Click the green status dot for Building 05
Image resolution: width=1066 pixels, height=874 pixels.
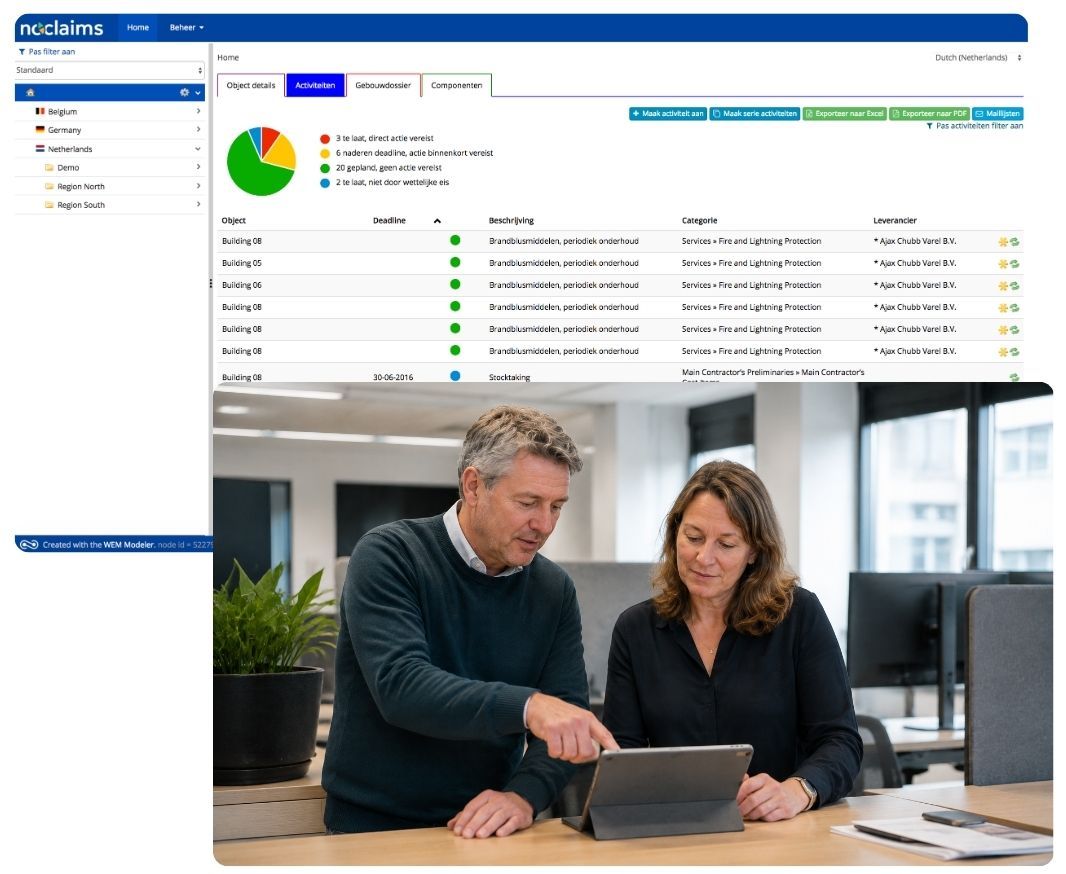pyautogui.click(x=455, y=262)
